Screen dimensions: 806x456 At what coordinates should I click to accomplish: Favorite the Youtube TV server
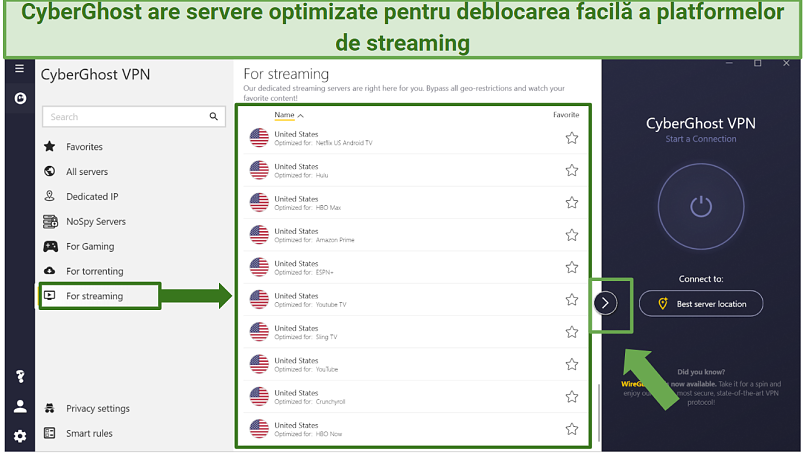(x=572, y=300)
